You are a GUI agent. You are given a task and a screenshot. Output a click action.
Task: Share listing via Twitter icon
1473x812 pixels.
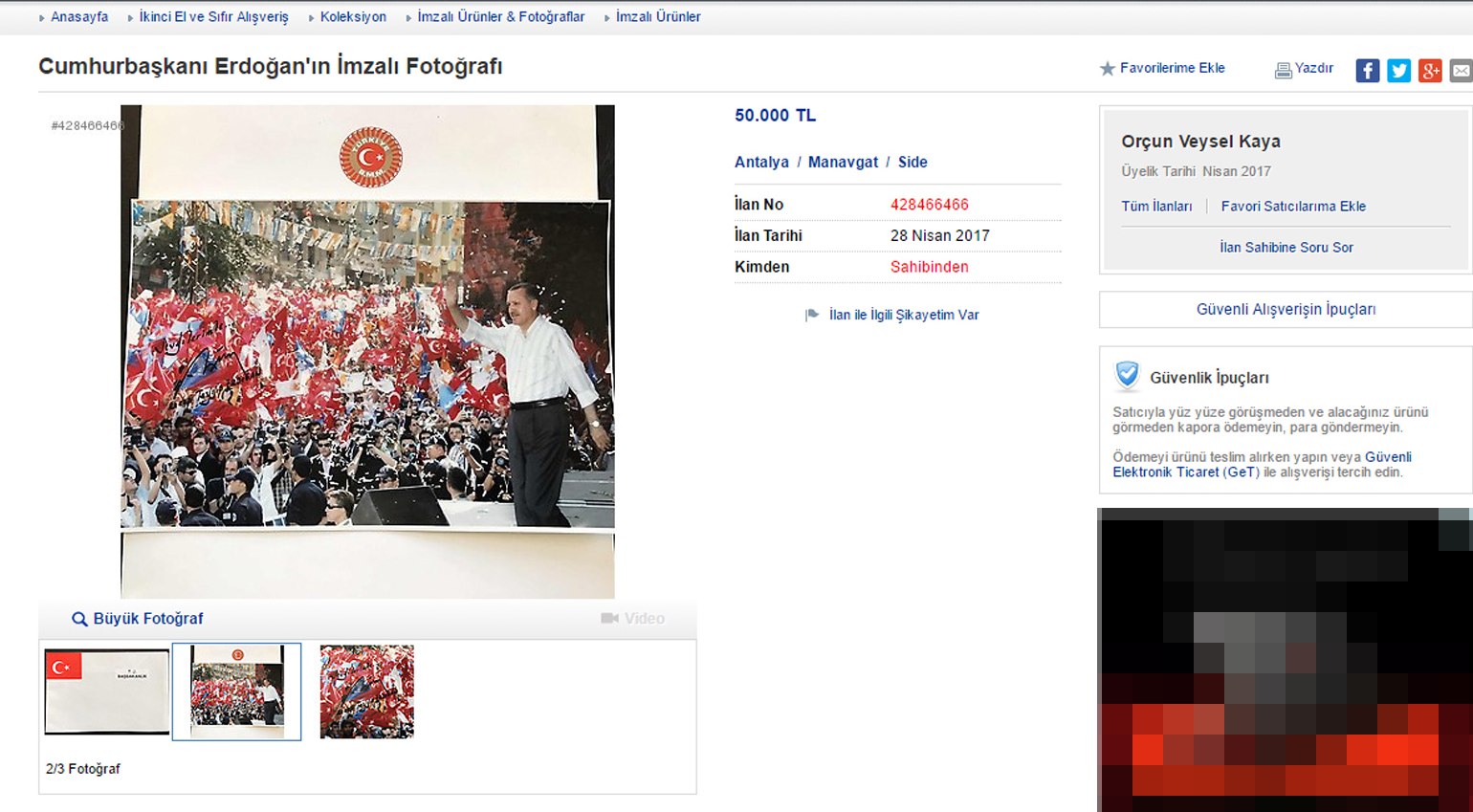pos(1398,70)
